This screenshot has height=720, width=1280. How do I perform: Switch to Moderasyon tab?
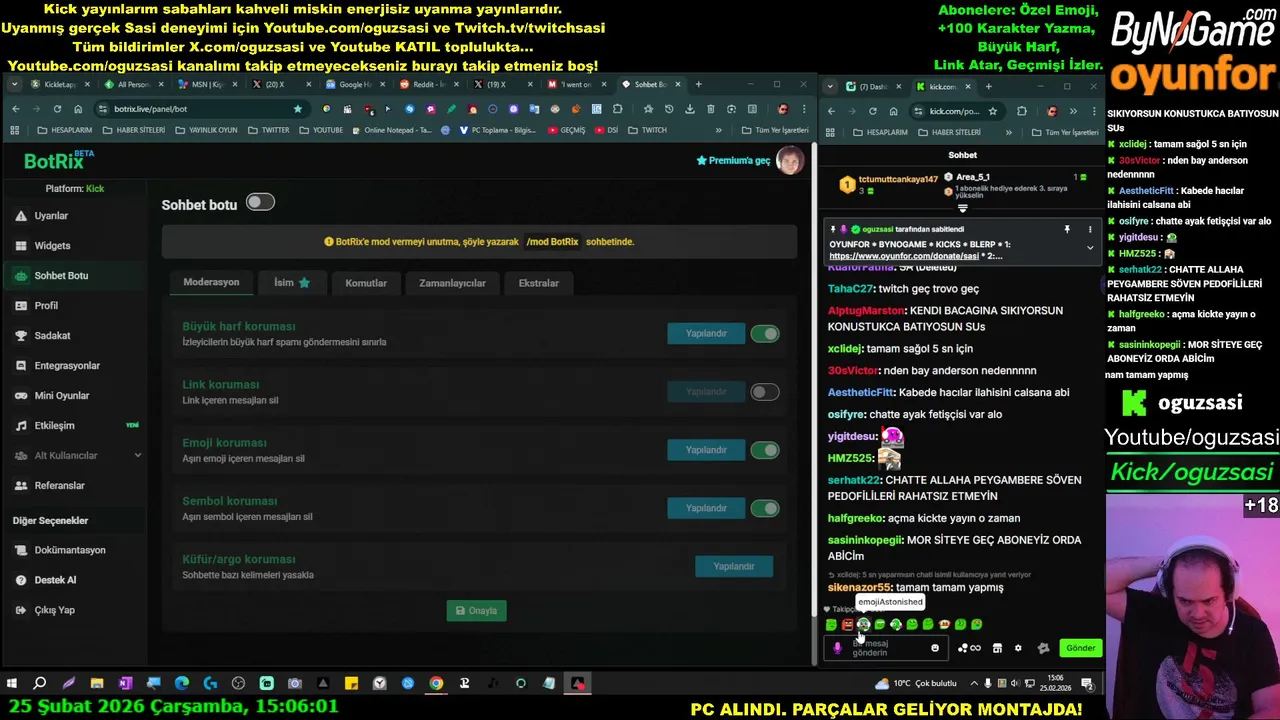click(211, 283)
